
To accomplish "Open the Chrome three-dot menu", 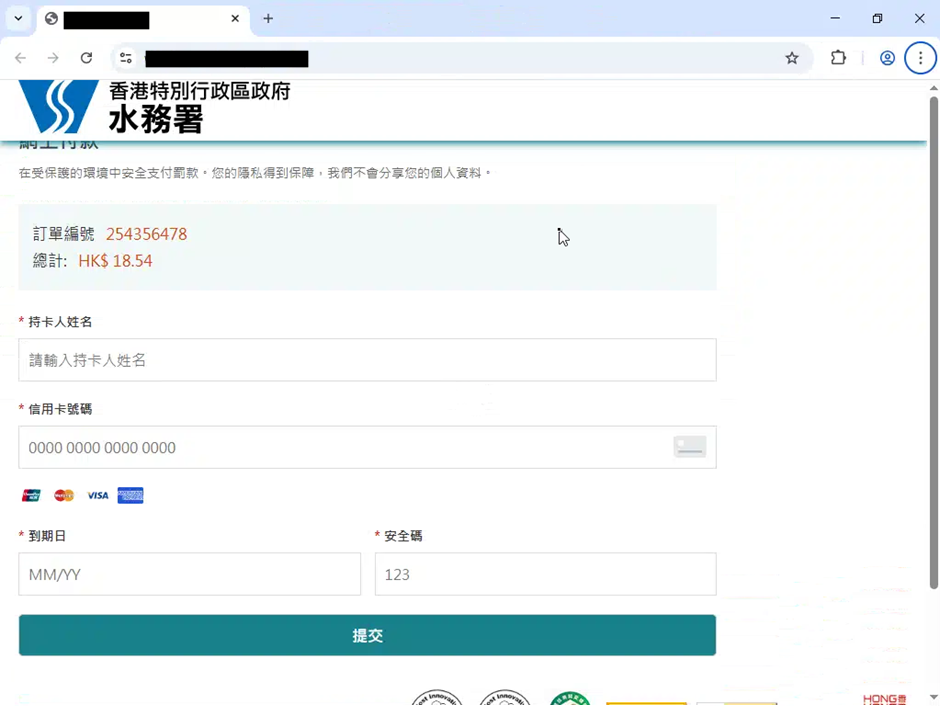I will click(x=920, y=58).
